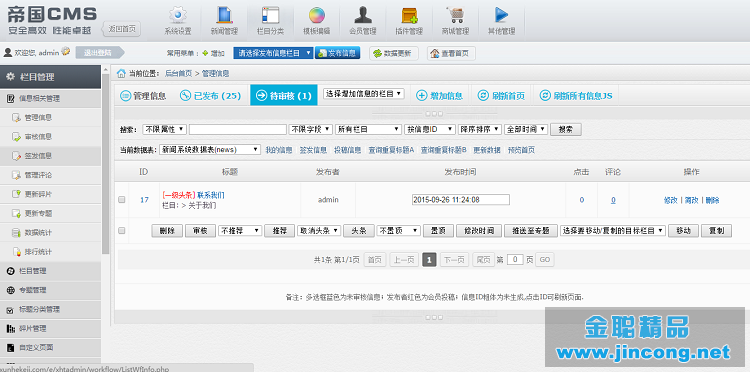Click the home icon beside 当前位置
Image resolution: width=750 pixels, height=372 pixels.
[121, 73]
